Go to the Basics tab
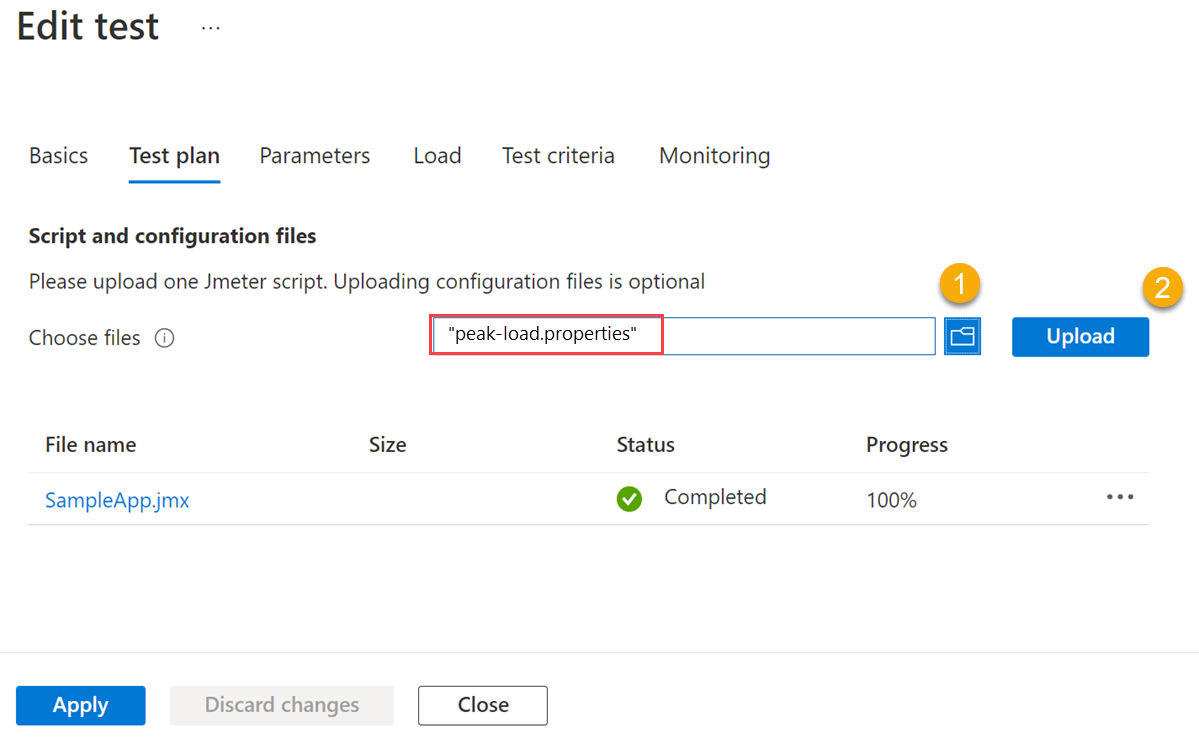Viewport: 1199px width, 749px height. (x=58, y=156)
